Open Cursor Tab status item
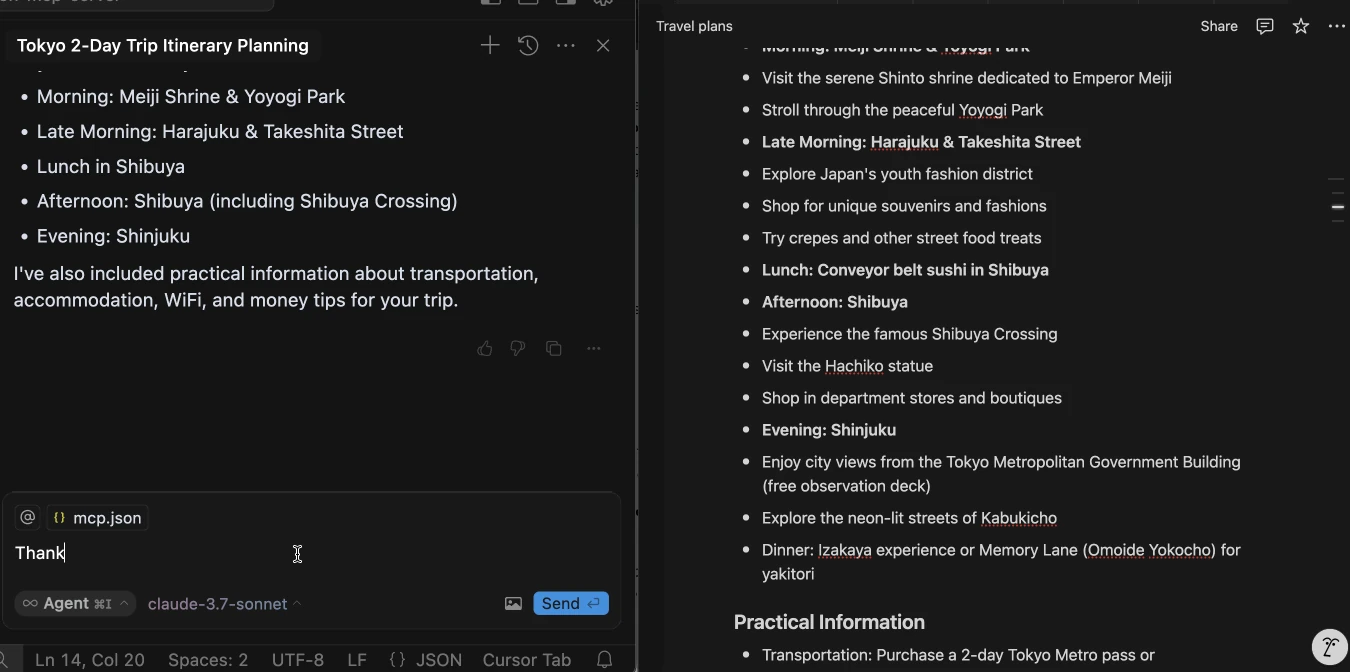Screen dimensions: 1350x672 [527, 660]
